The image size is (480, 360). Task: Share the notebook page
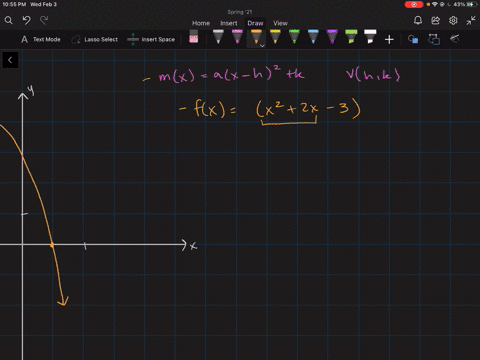435,21
